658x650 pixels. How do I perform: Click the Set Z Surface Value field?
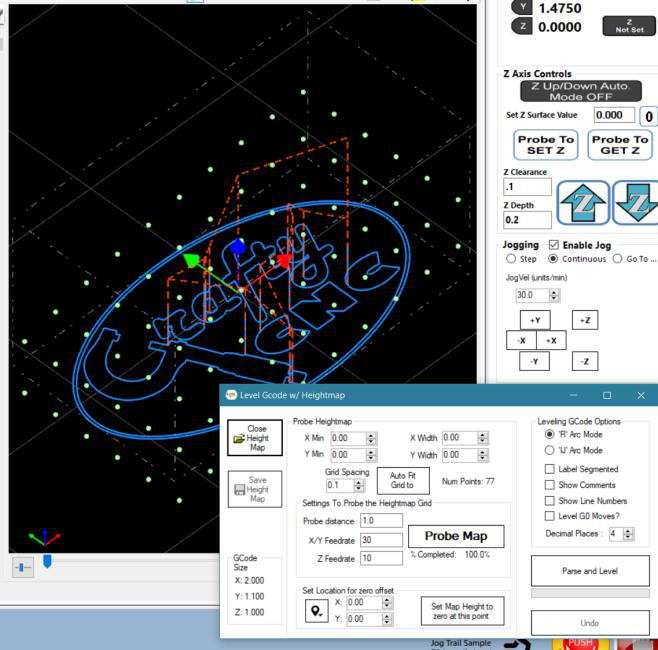click(x=614, y=115)
